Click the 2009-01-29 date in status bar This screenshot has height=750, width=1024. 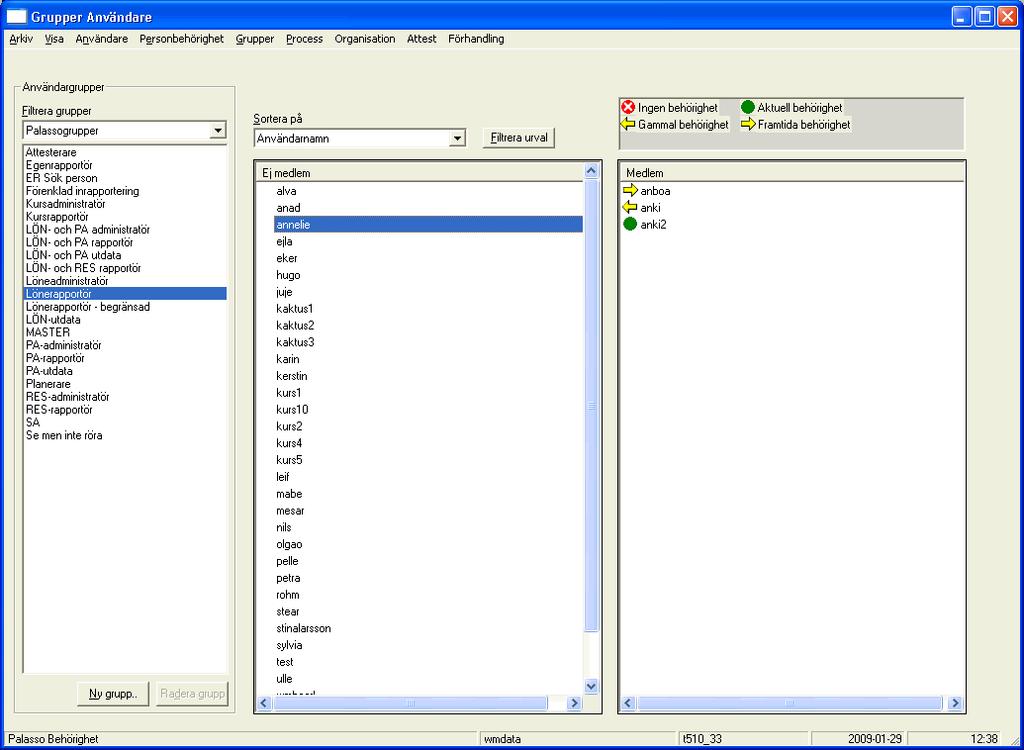(874, 739)
